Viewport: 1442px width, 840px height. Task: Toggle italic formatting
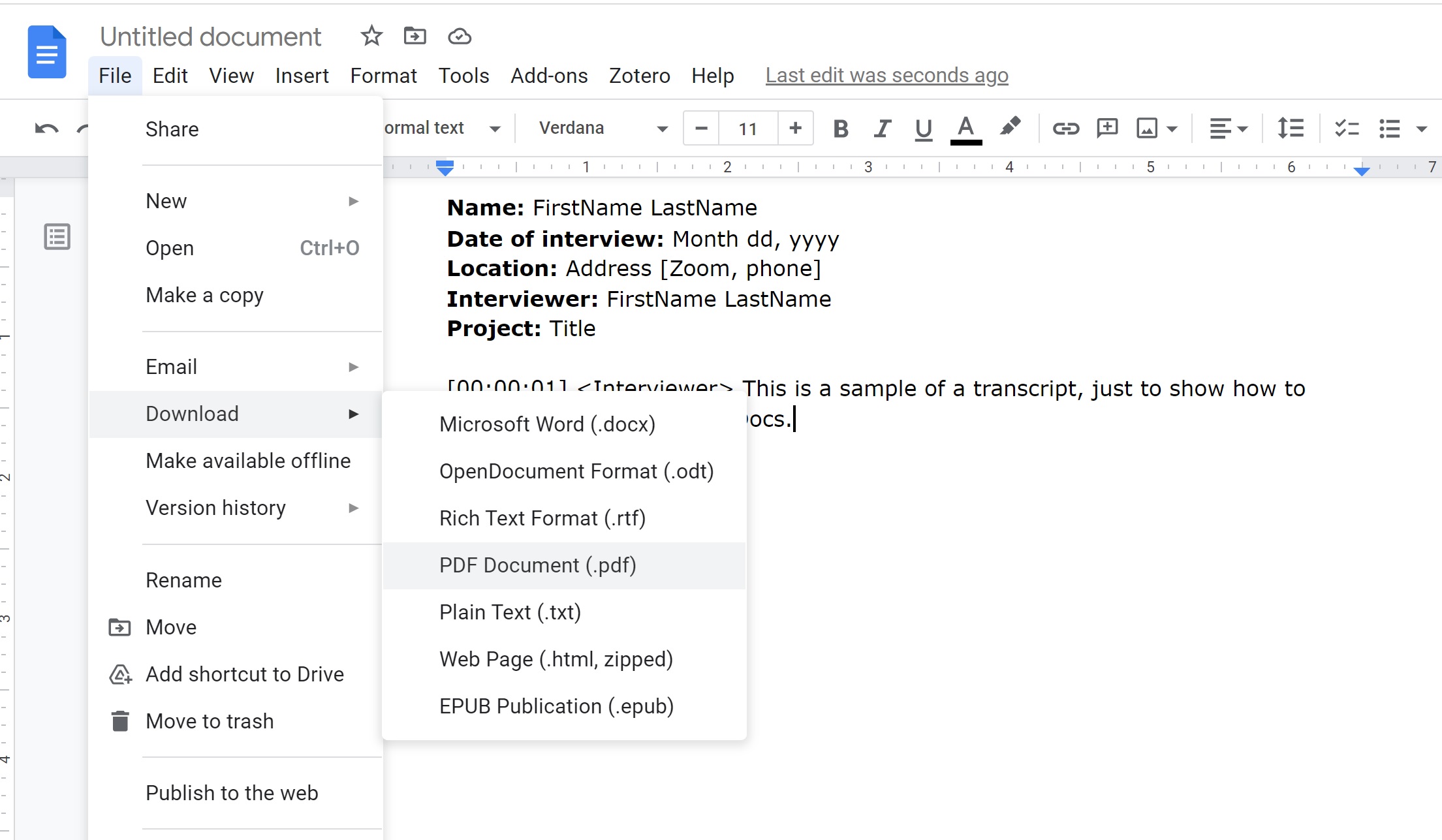click(x=882, y=129)
